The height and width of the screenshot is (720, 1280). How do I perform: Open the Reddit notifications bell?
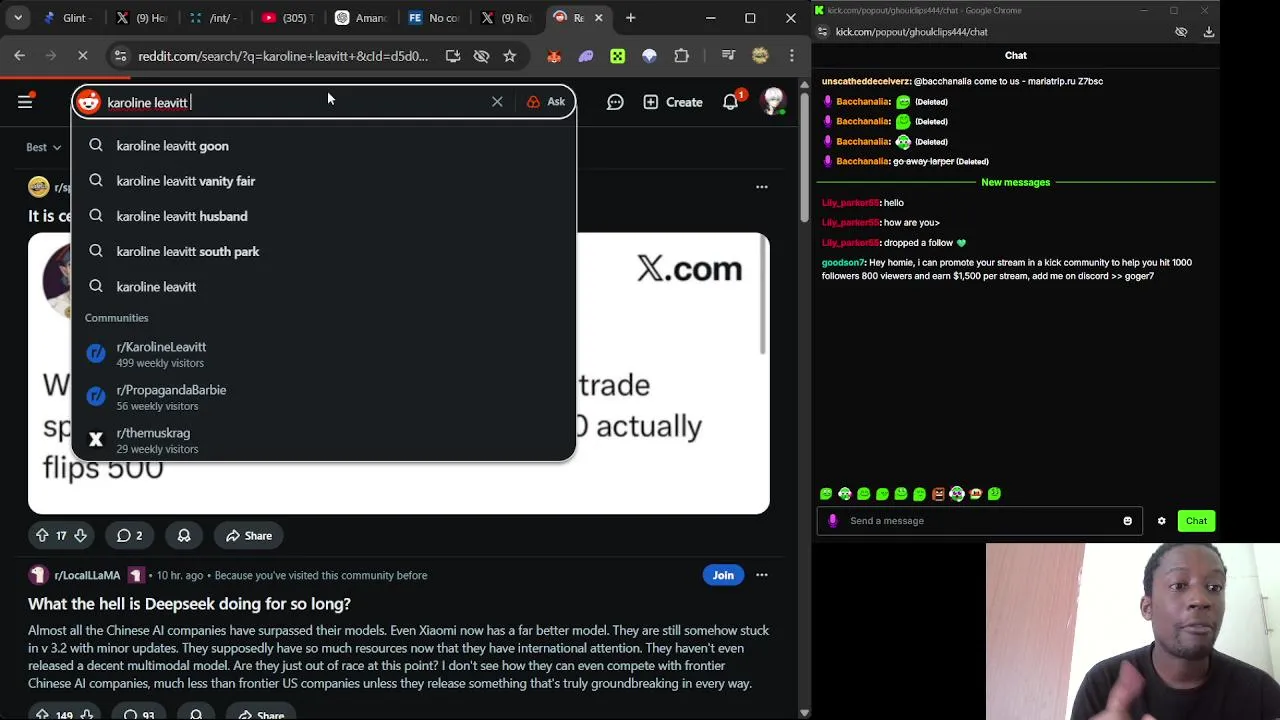tap(731, 102)
